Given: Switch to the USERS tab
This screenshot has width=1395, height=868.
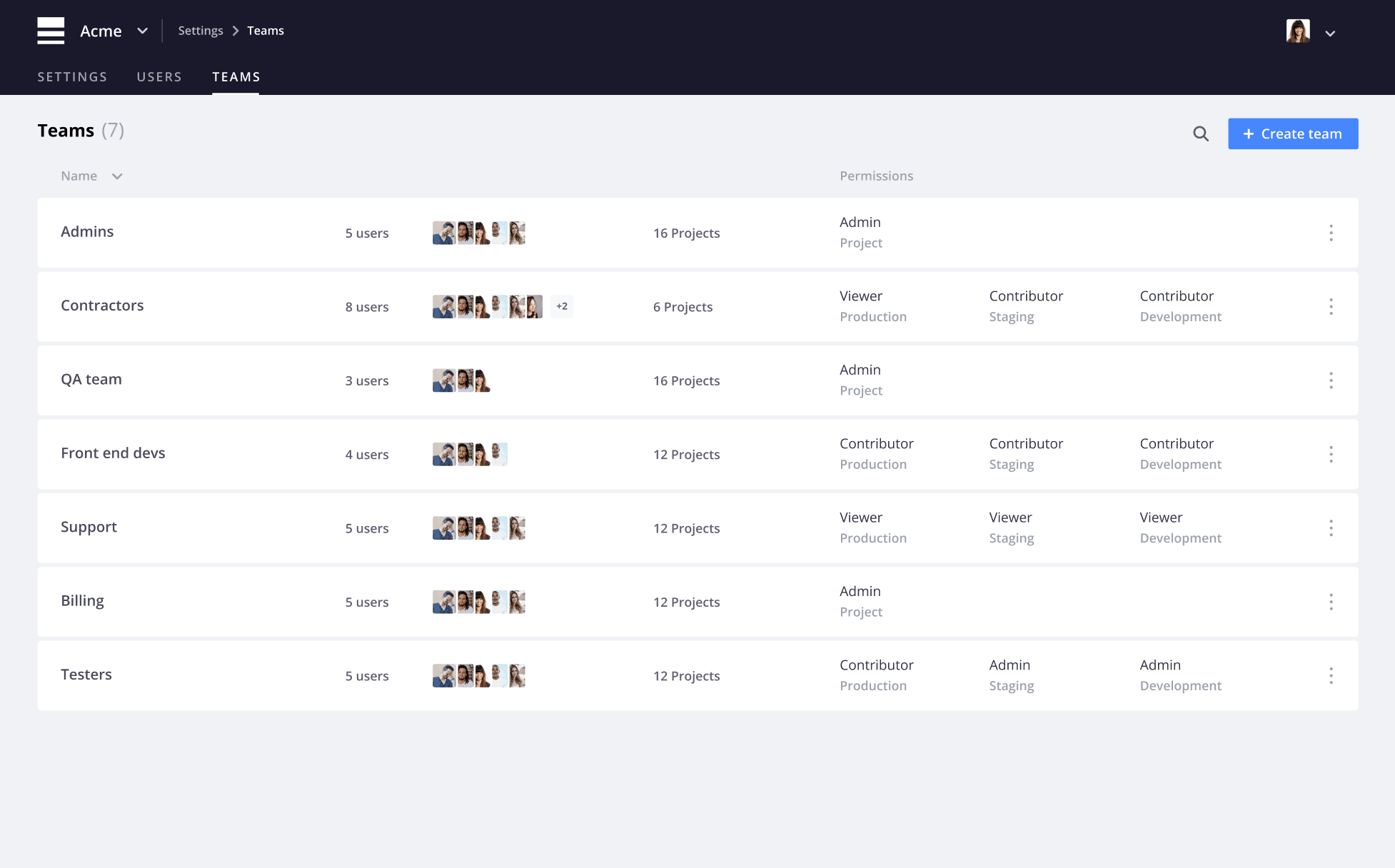Looking at the screenshot, I should click(160, 76).
